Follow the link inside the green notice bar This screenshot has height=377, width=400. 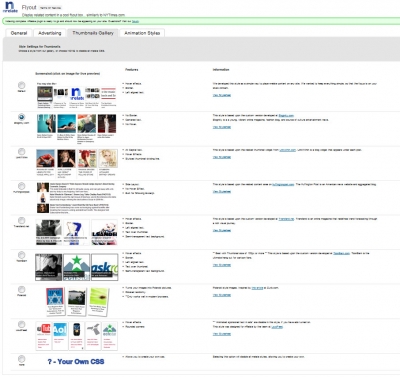click(x=135, y=21)
